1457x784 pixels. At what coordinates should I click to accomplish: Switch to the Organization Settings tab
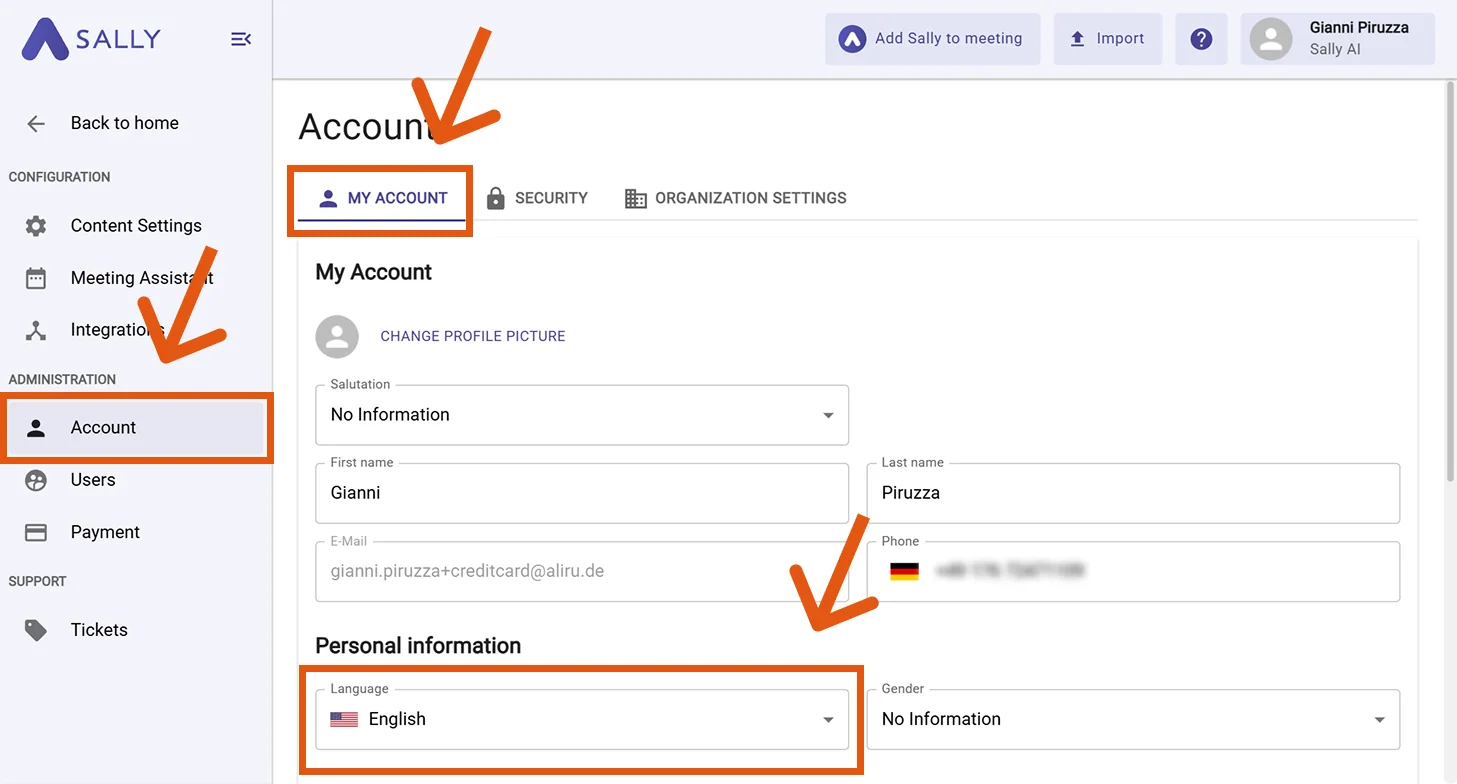coord(736,198)
